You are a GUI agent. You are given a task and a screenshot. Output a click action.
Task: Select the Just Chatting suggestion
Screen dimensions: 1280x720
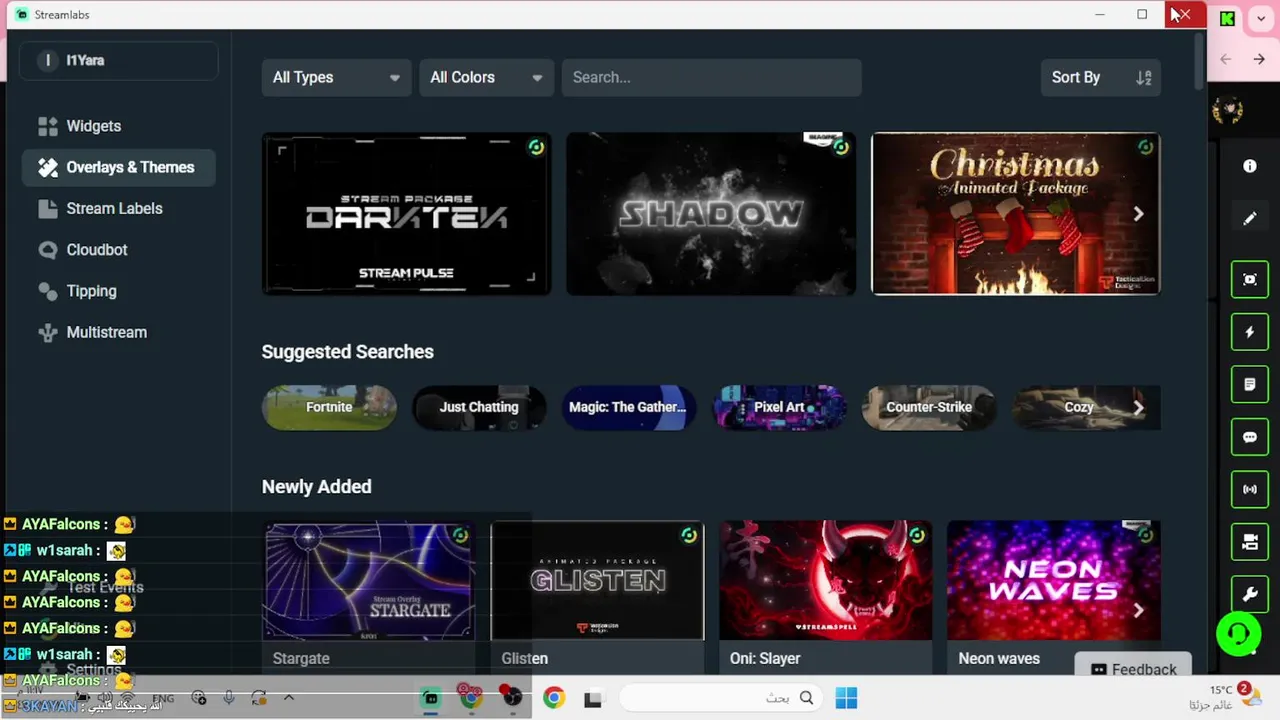tap(479, 407)
